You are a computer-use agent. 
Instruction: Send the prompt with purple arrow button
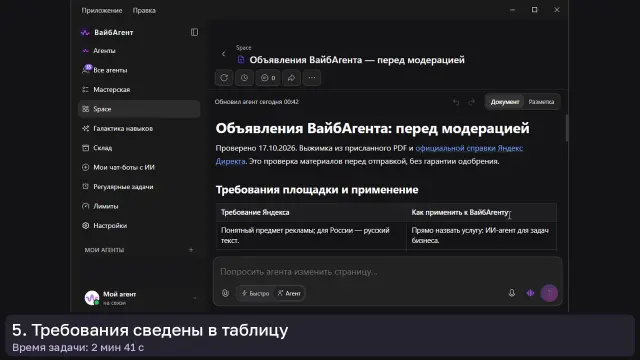point(549,293)
